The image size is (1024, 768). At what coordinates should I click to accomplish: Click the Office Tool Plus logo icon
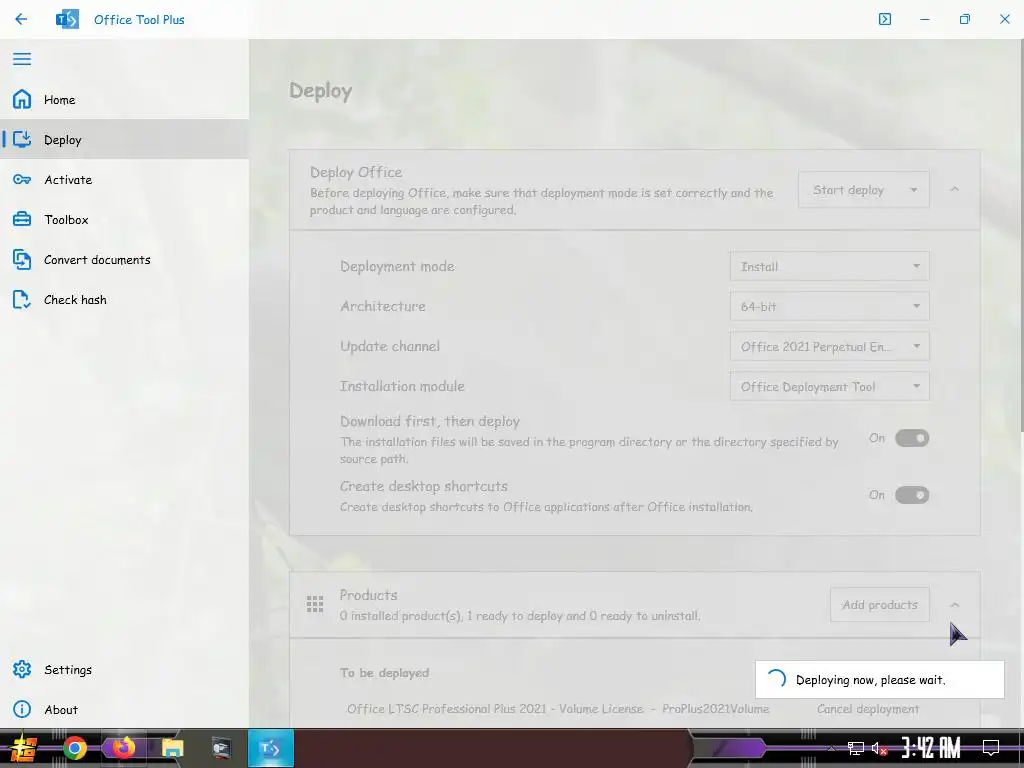pyautogui.click(x=67, y=20)
